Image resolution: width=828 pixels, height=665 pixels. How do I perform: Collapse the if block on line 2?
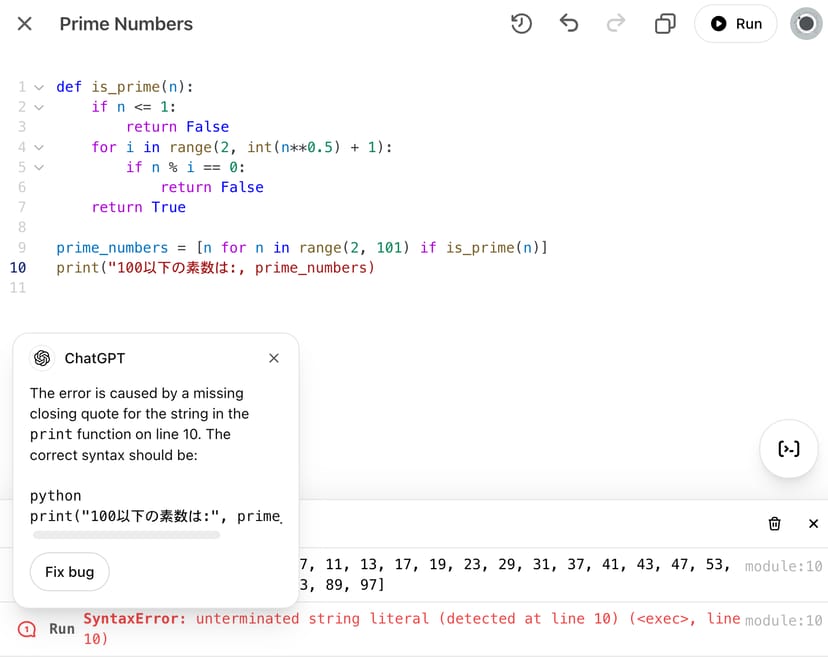point(39,107)
